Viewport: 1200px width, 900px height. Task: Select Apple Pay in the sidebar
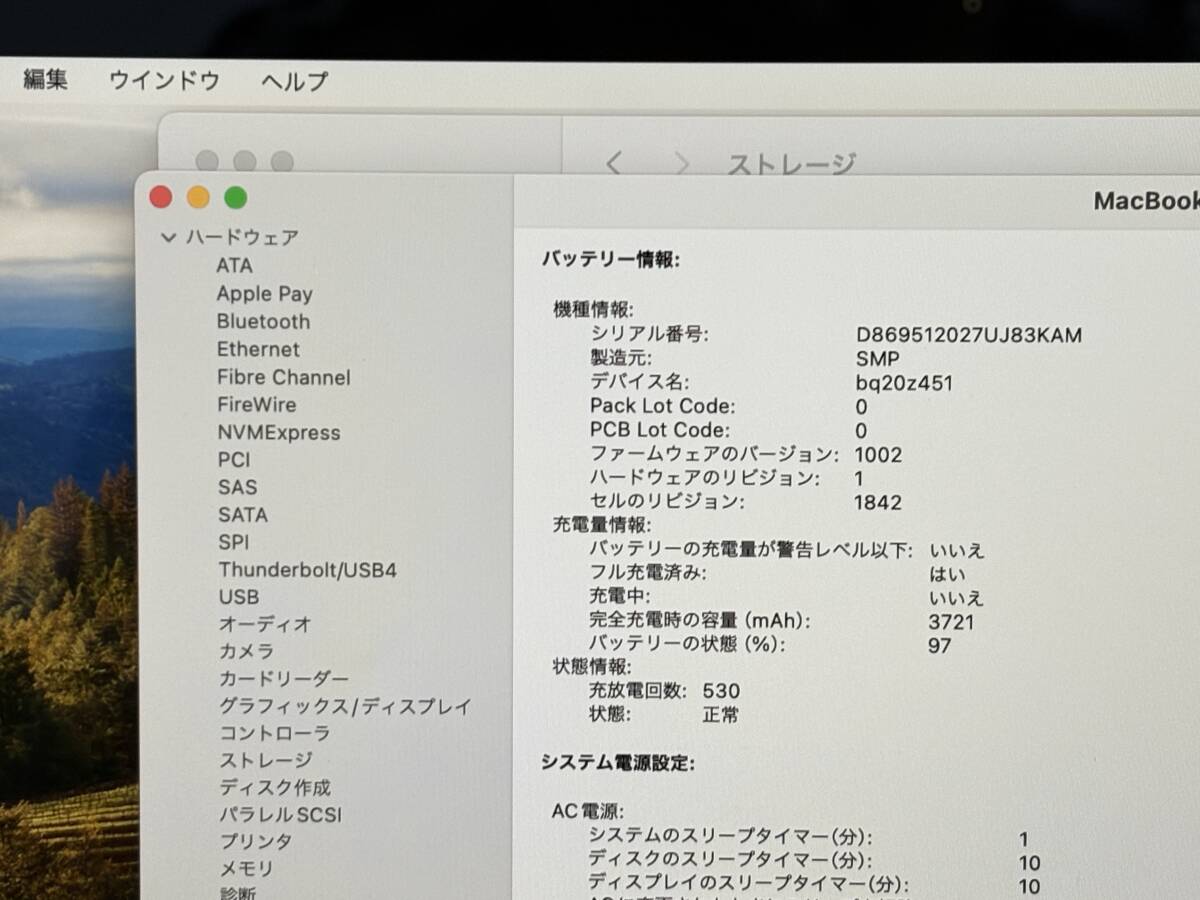pos(264,294)
